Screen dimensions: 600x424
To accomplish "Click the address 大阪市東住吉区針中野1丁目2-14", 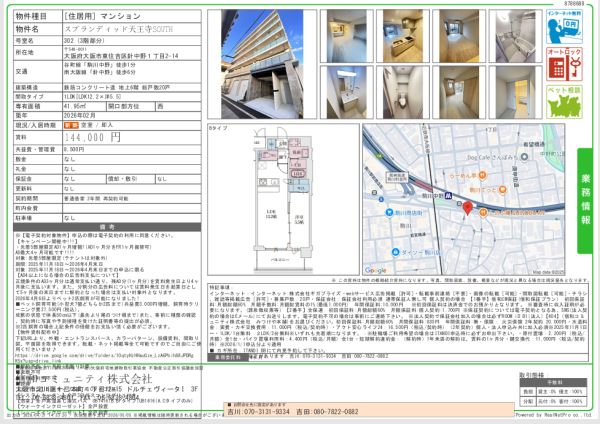I will [x=121, y=56].
